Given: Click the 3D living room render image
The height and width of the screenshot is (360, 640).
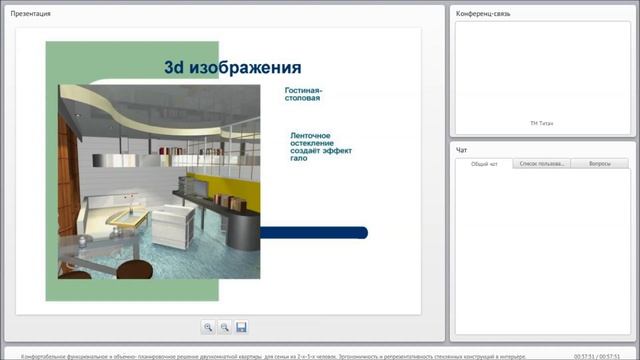Looking at the screenshot, I should (x=159, y=182).
